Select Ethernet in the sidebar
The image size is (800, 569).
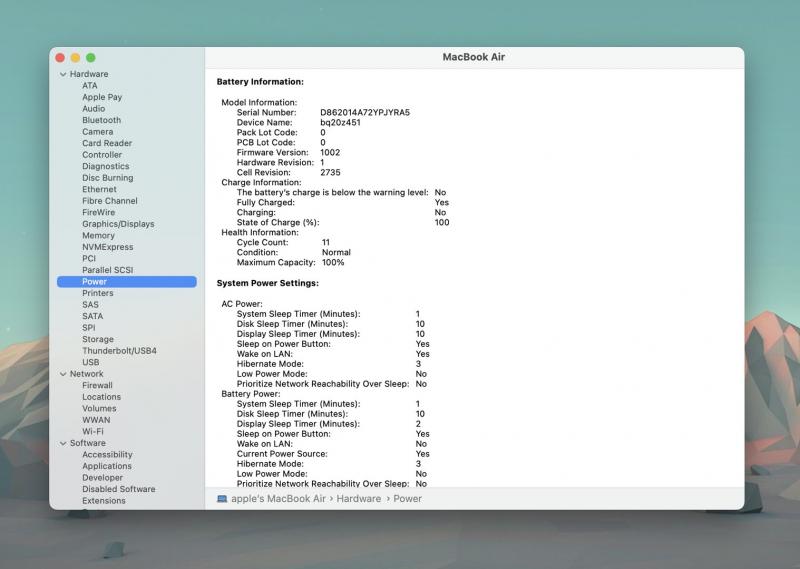99,189
